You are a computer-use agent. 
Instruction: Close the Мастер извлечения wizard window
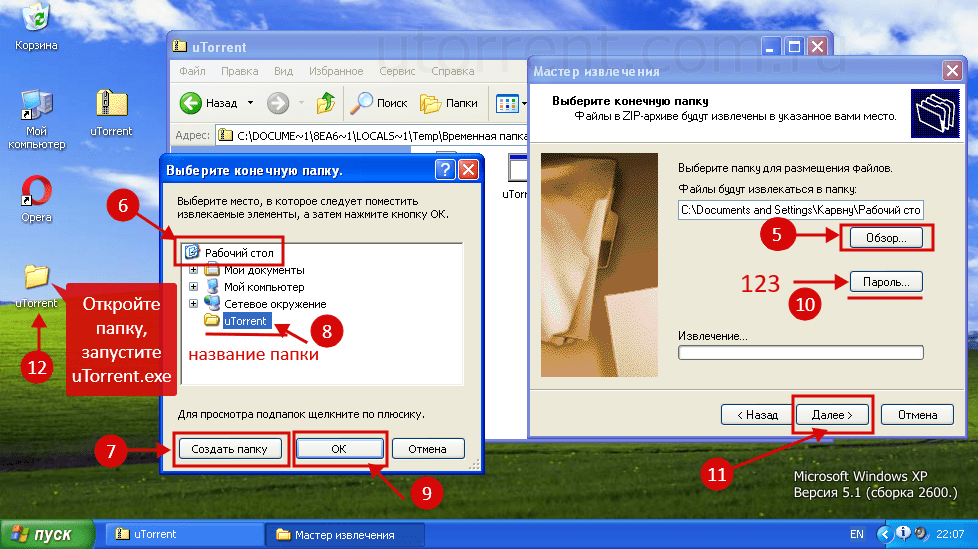952,70
